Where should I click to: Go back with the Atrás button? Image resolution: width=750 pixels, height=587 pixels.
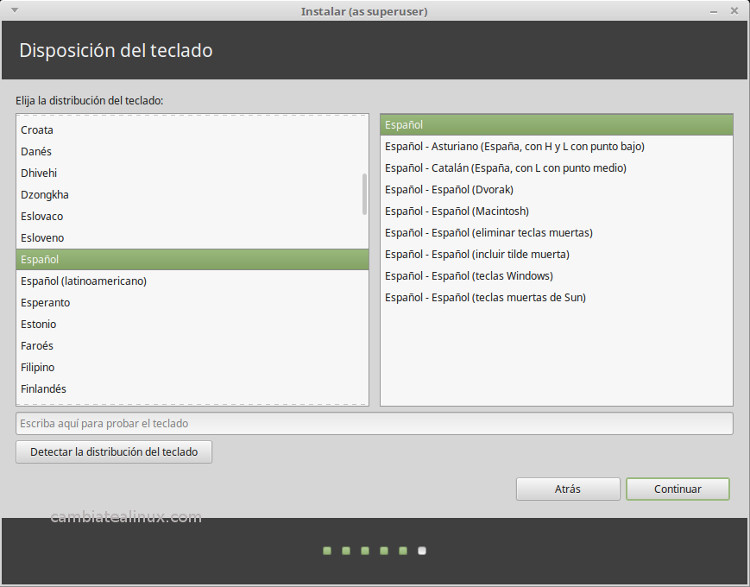tap(568, 489)
